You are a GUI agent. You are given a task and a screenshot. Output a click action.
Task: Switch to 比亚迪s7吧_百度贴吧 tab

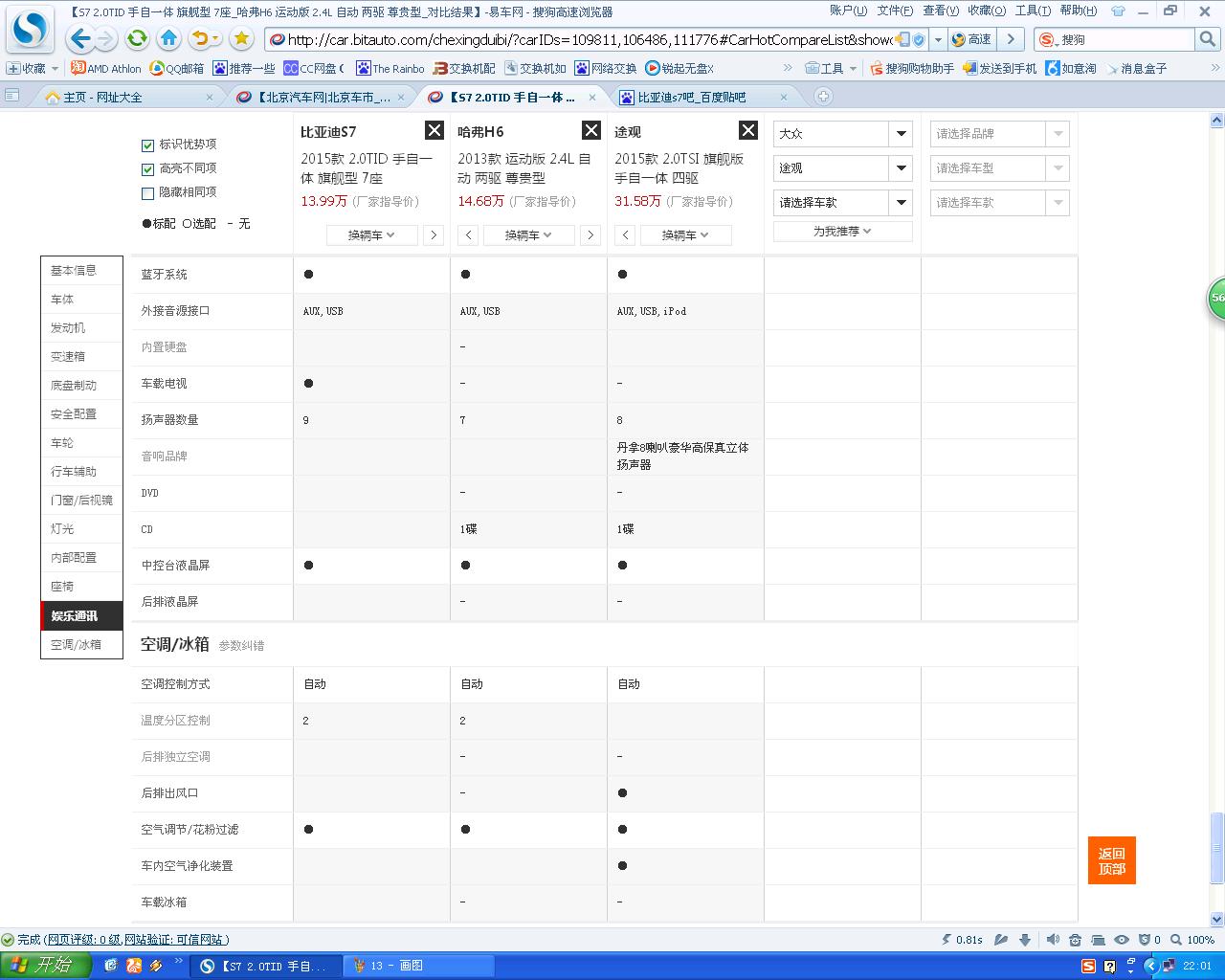tap(702, 98)
